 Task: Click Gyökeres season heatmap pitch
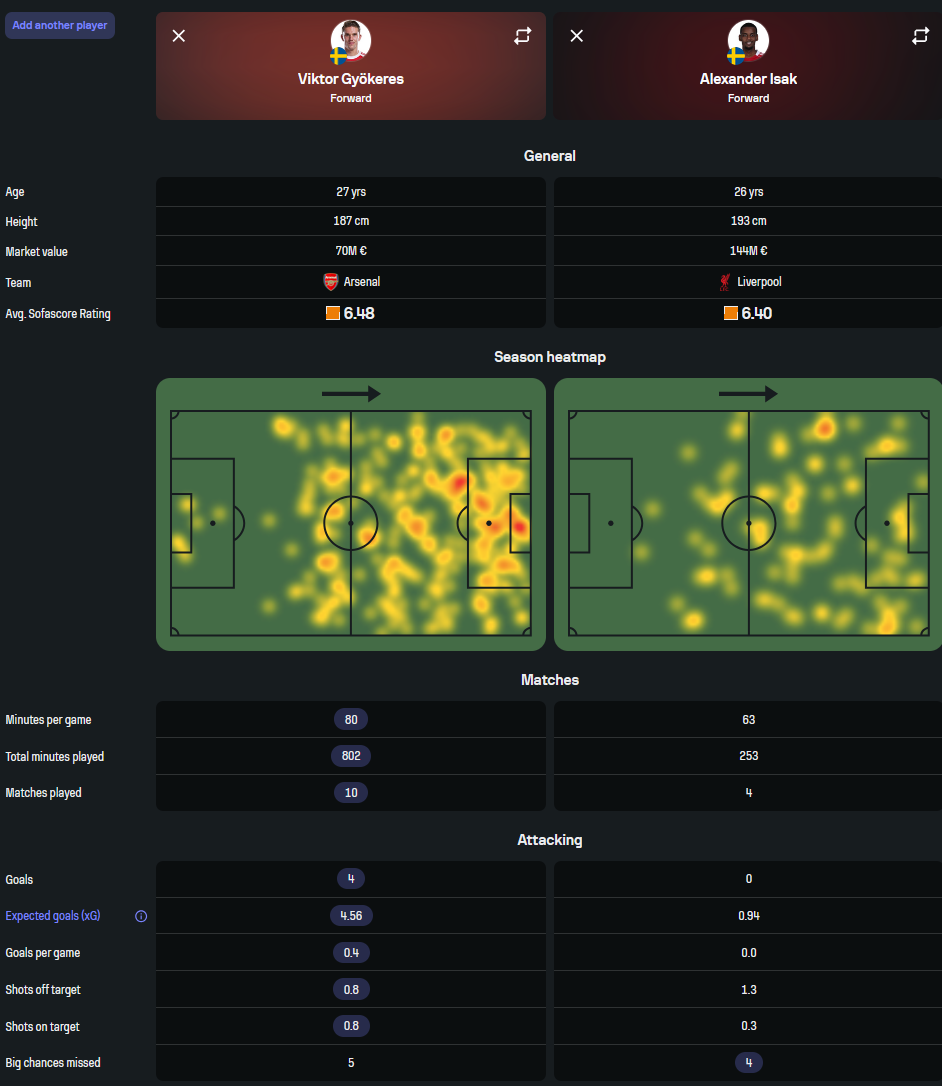coord(351,522)
